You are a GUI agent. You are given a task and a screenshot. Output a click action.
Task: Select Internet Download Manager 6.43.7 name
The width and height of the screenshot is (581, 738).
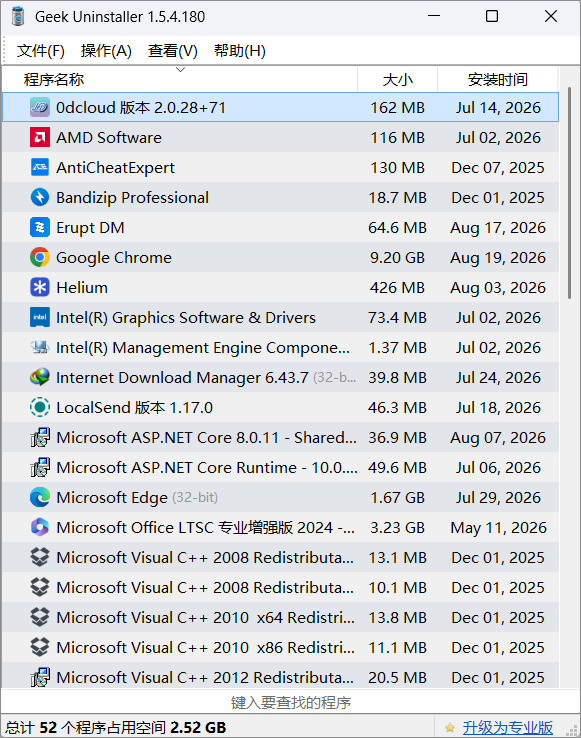(182, 377)
